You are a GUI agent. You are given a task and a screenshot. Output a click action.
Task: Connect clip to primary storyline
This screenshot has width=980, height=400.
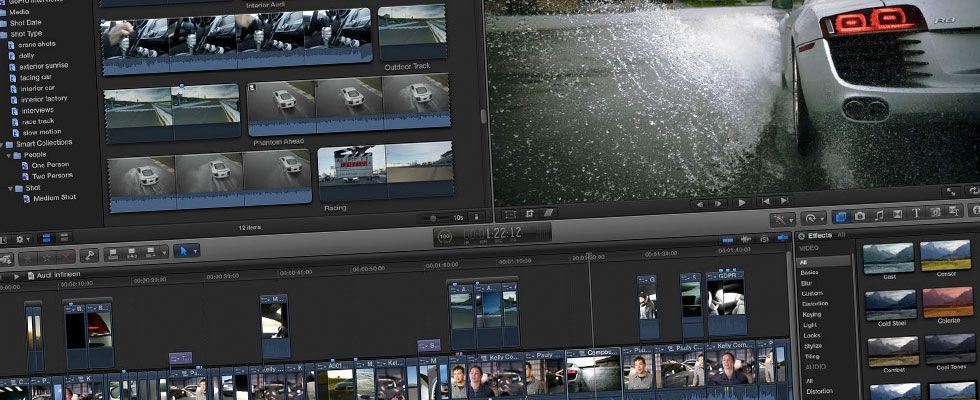[113, 254]
